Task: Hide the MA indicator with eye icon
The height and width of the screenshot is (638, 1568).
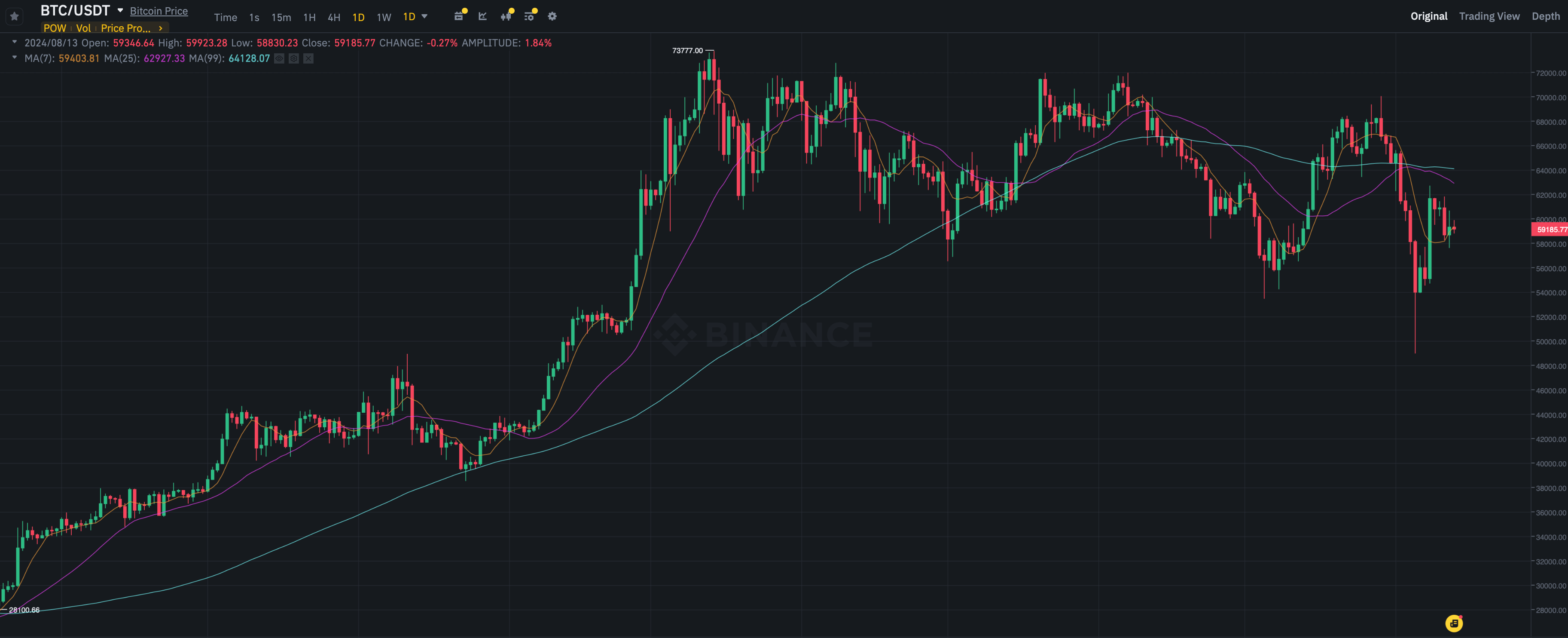Action: [279, 58]
